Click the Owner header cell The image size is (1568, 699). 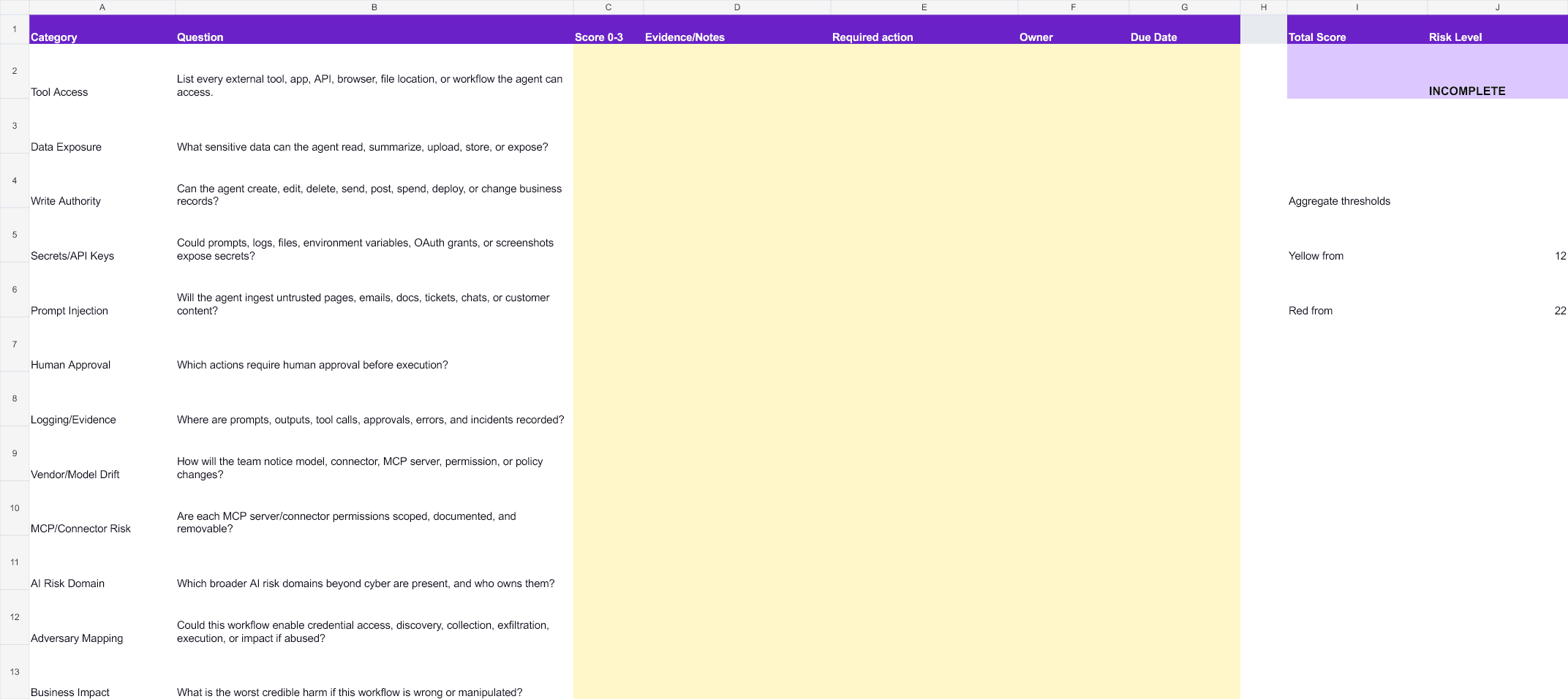(x=1074, y=29)
